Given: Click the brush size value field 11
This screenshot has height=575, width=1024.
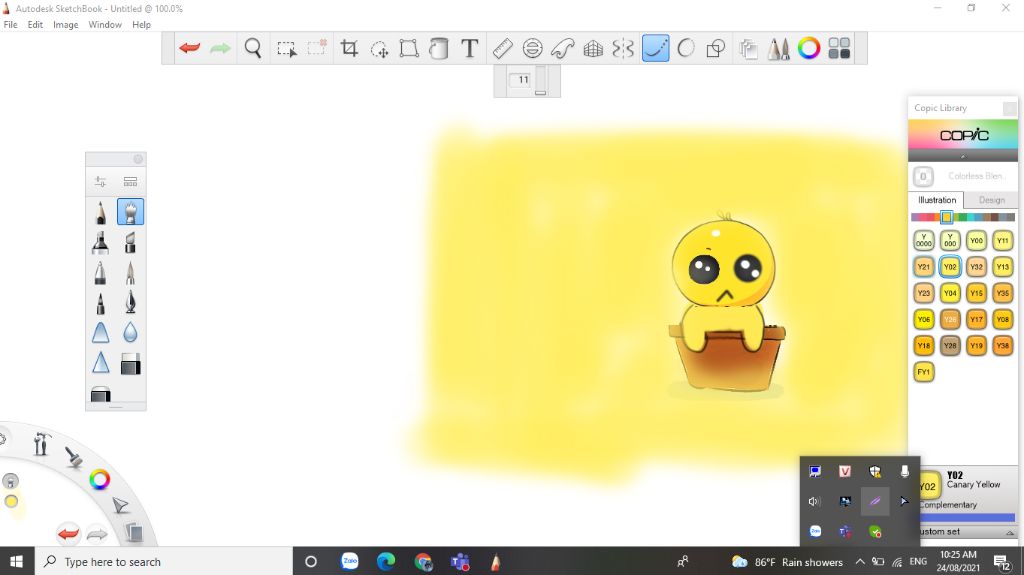Looking at the screenshot, I should [x=522, y=80].
